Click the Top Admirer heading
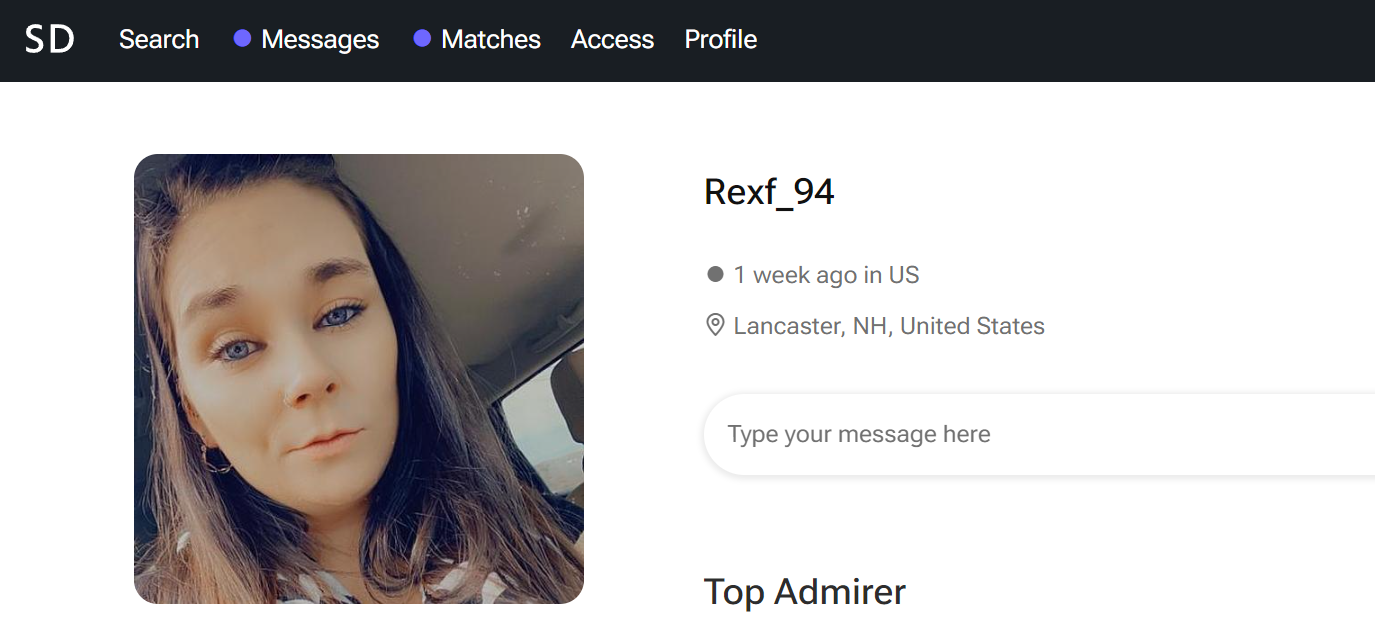The height and width of the screenshot is (619, 1375). pos(804,592)
